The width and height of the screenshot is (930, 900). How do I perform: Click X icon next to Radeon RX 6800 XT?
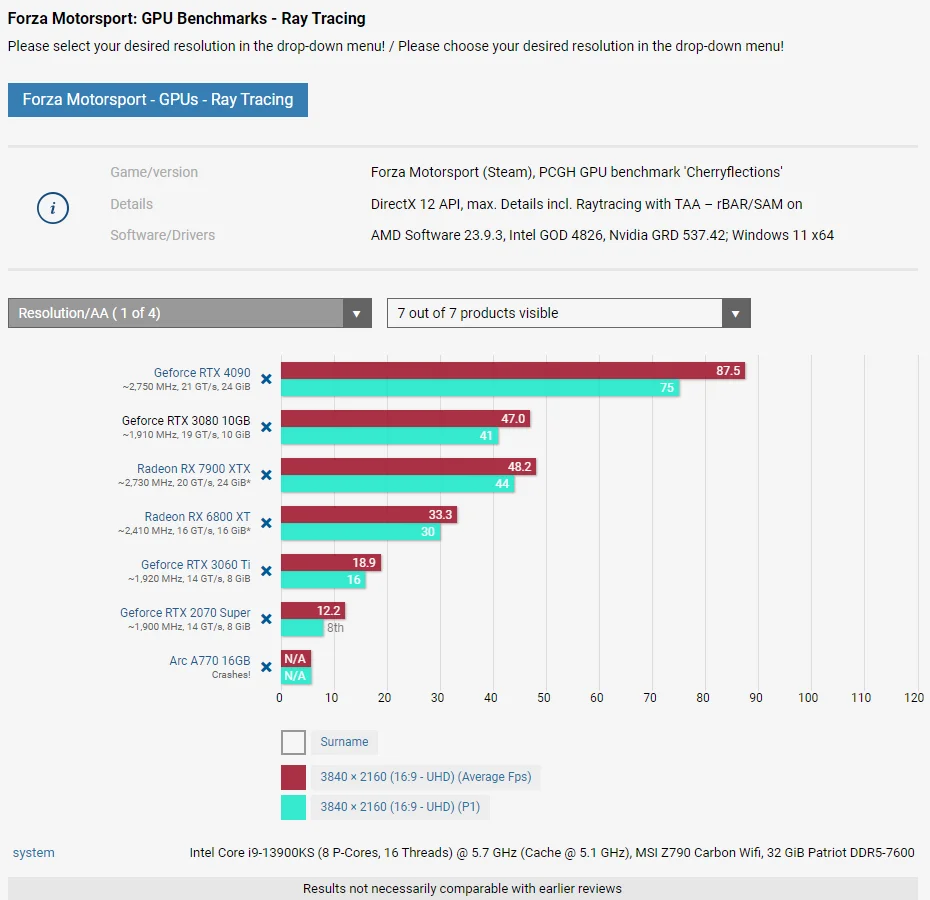266,523
